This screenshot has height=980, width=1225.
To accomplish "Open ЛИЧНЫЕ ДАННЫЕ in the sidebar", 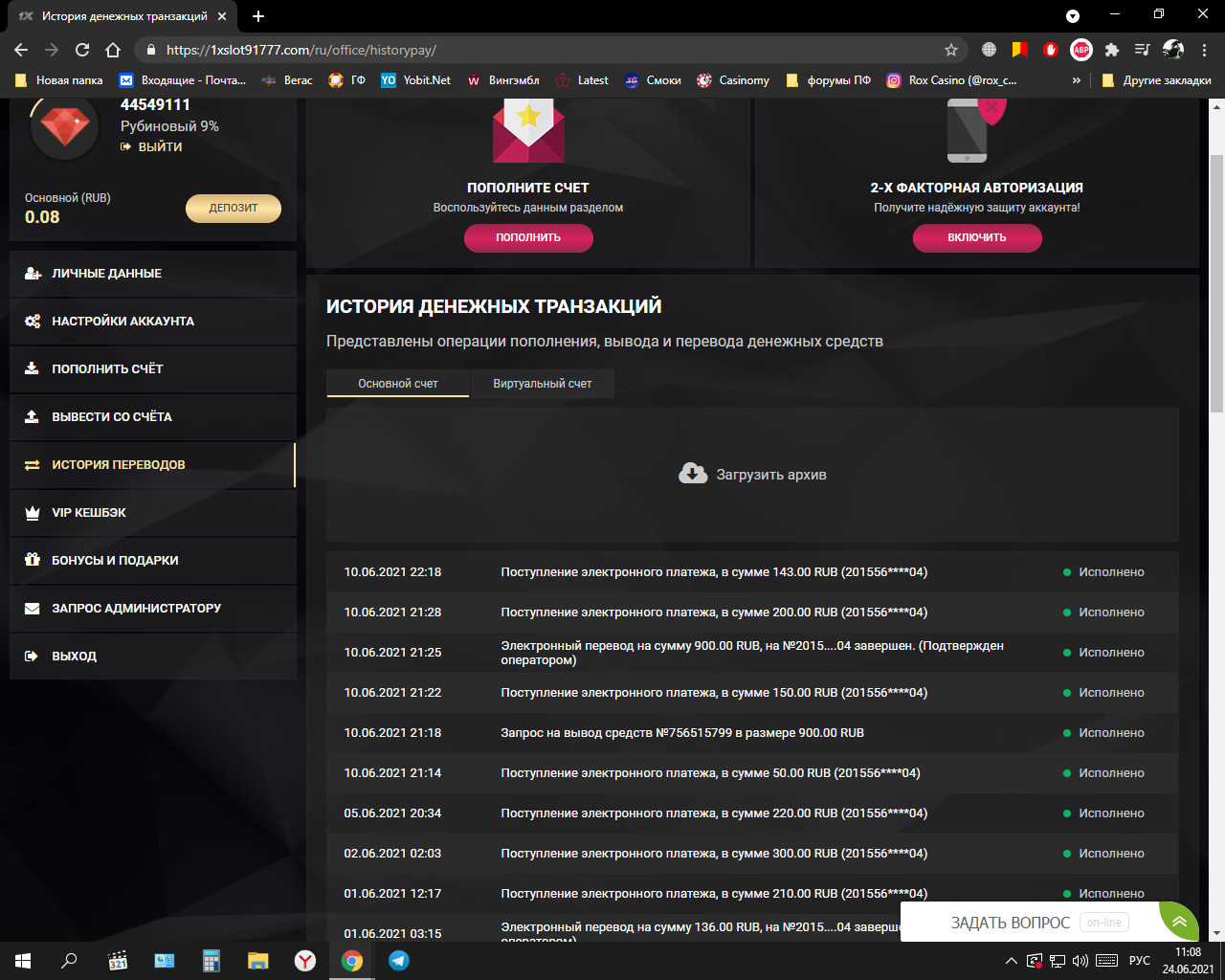I will (x=153, y=274).
